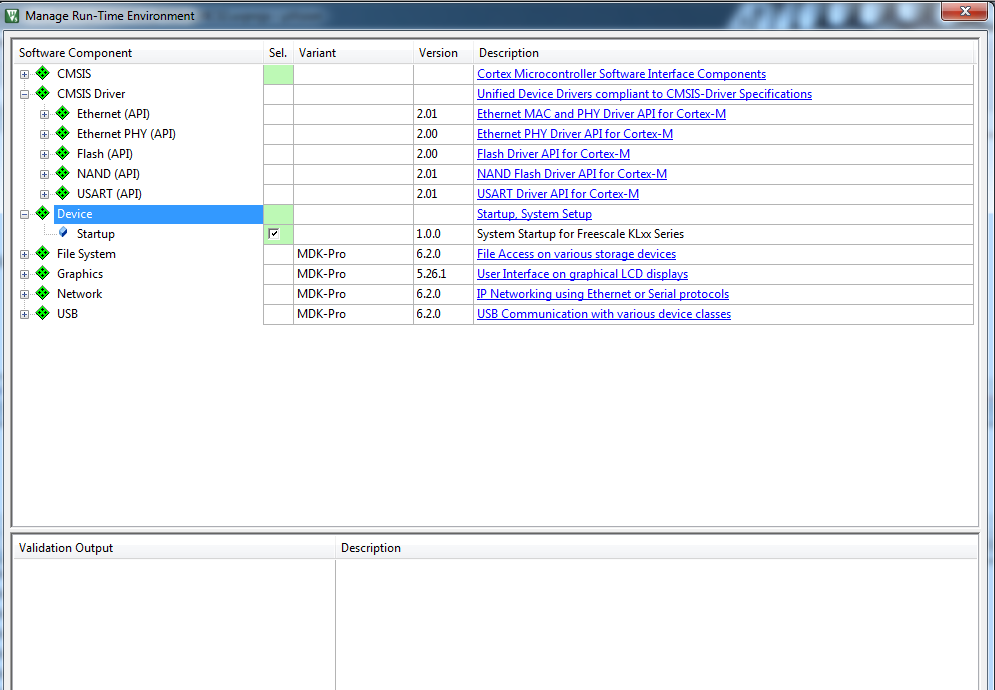This screenshot has width=995, height=690.
Task: Click the Network component diamond icon
Action: click(x=43, y=293)
